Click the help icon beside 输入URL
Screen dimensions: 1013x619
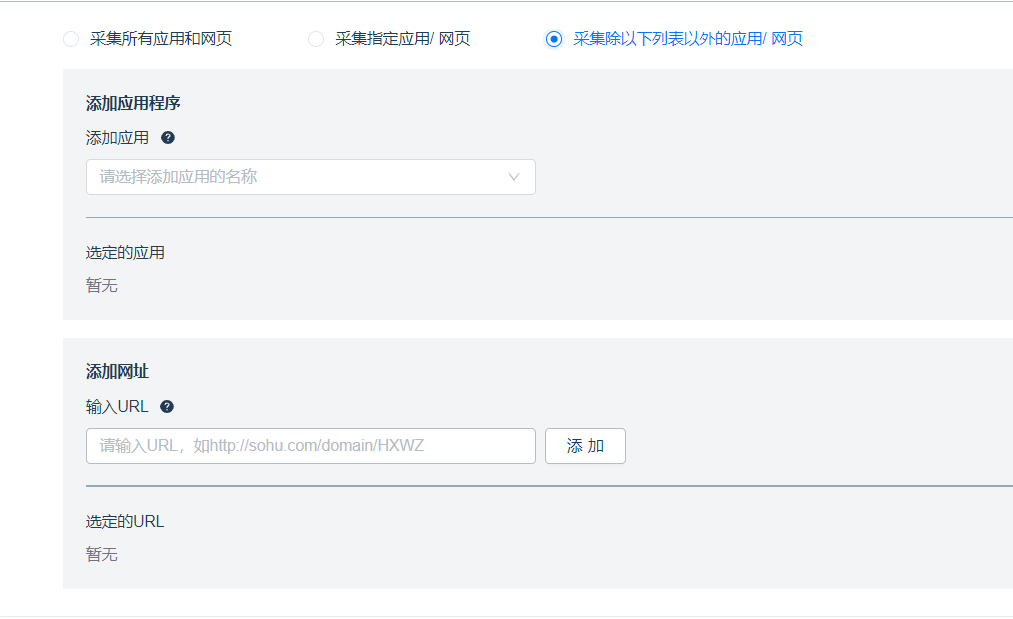click(167, 407)
